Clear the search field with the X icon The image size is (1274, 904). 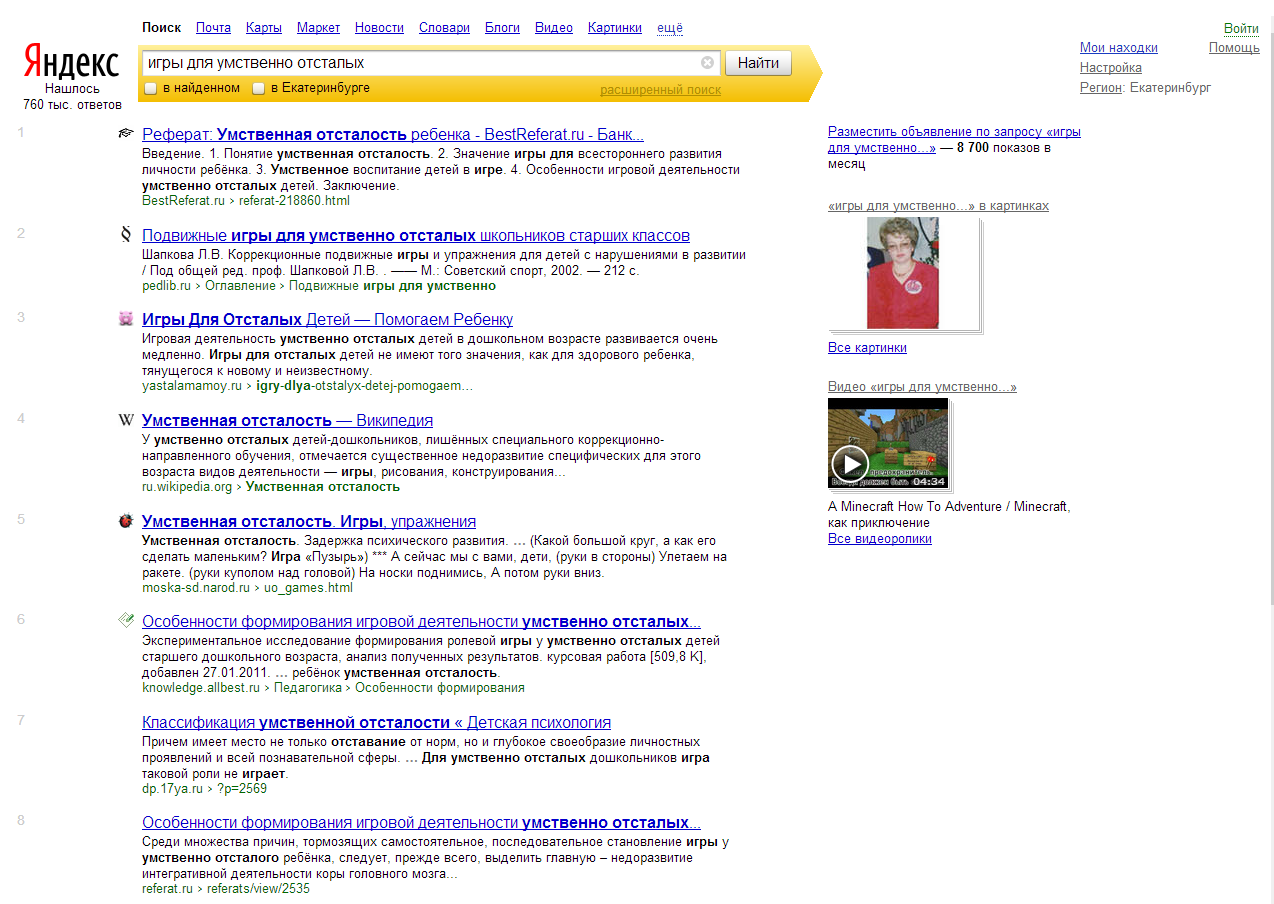pos(708,63)
